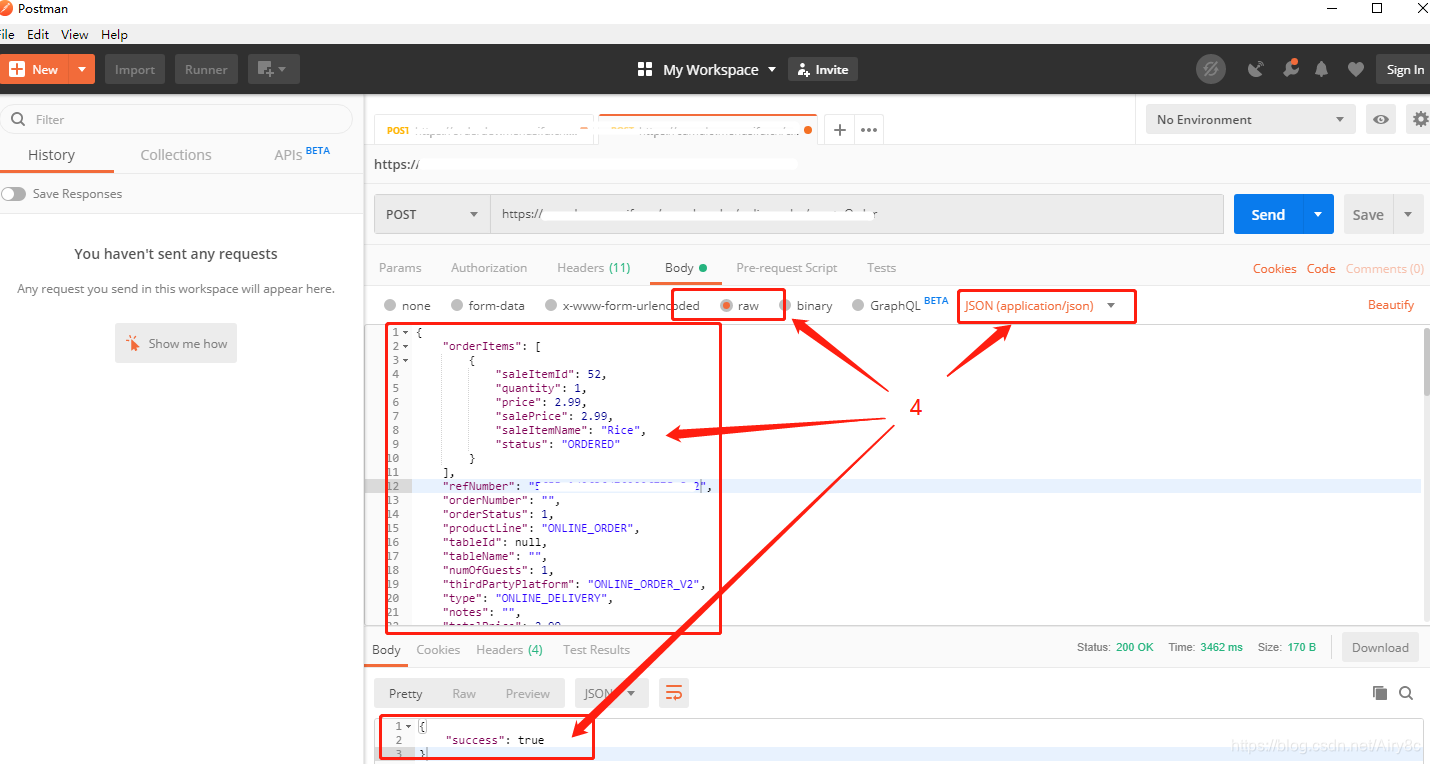Screen dimensions: 1430x764
Task: Open the notifications bell
Action: pos(1322,69)
